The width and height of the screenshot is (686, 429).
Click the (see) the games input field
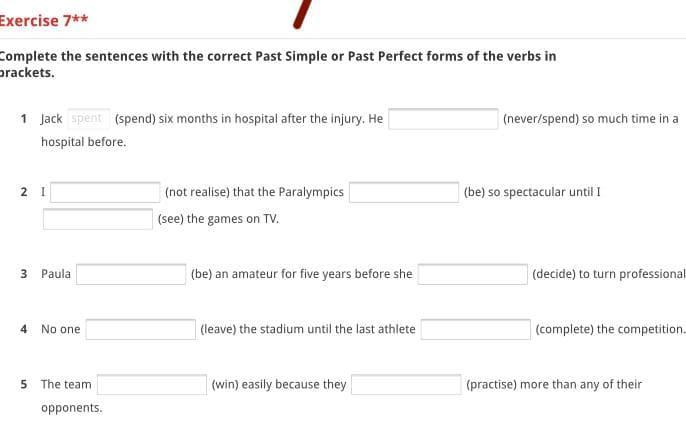pyautogui.click(x=97, y=219)
